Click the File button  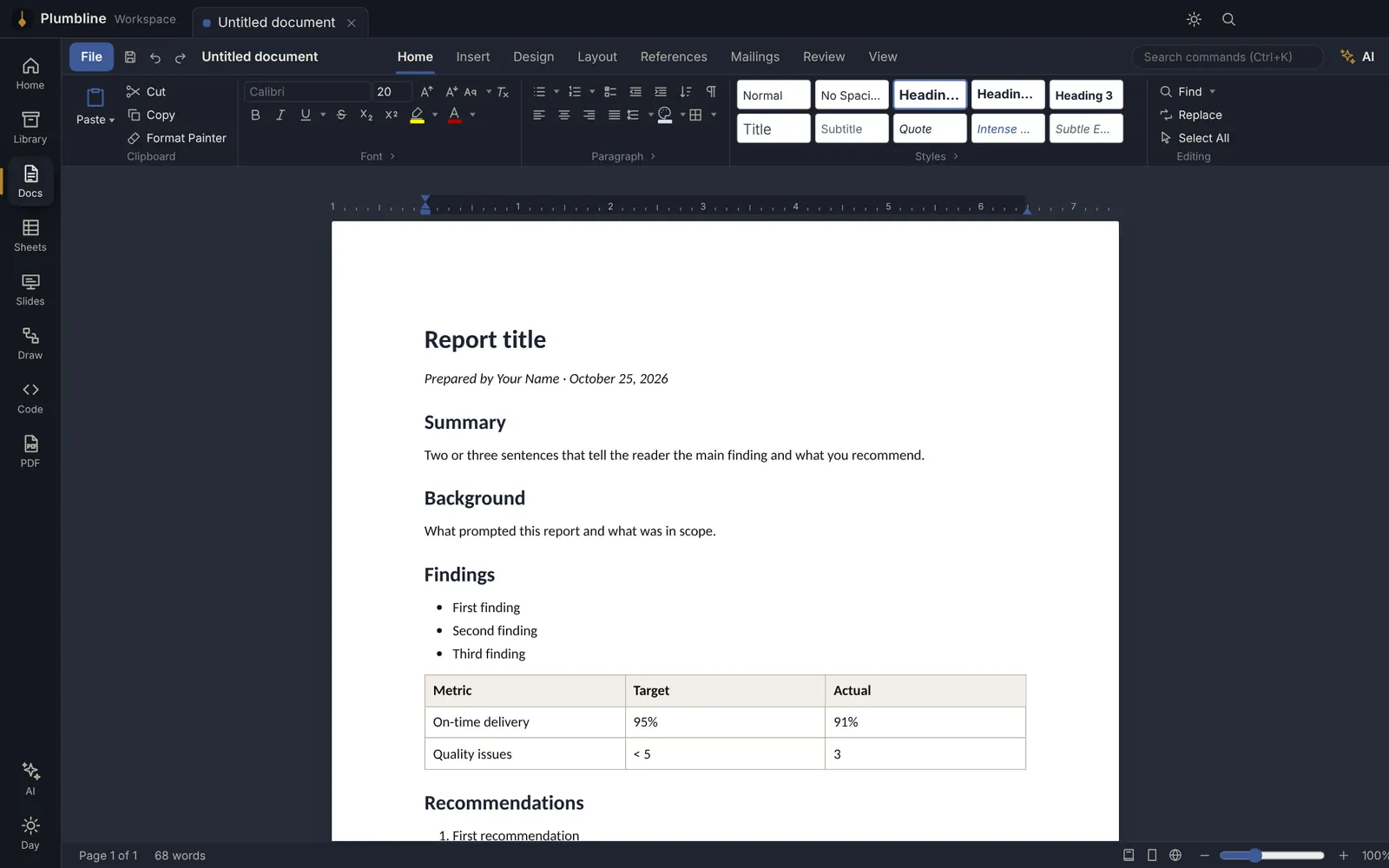click(91, 56)
